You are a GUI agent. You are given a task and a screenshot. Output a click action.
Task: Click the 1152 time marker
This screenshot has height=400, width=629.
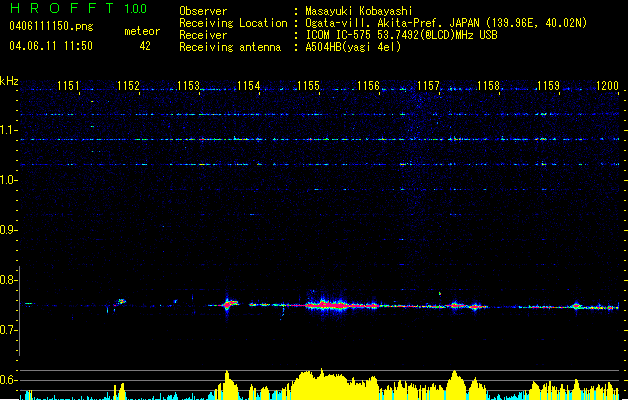coord(128,86)
